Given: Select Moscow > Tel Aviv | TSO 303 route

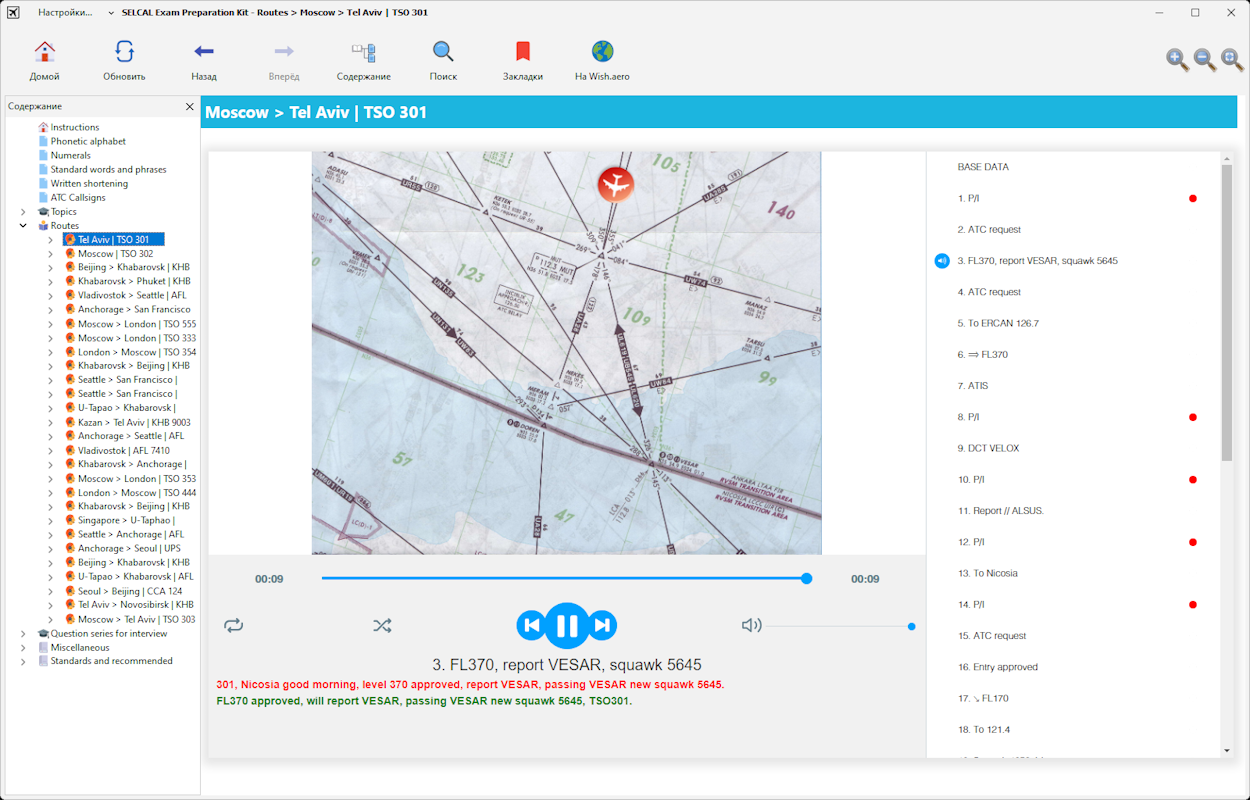Looking at the screenshot, I should (x=137, y=619).
